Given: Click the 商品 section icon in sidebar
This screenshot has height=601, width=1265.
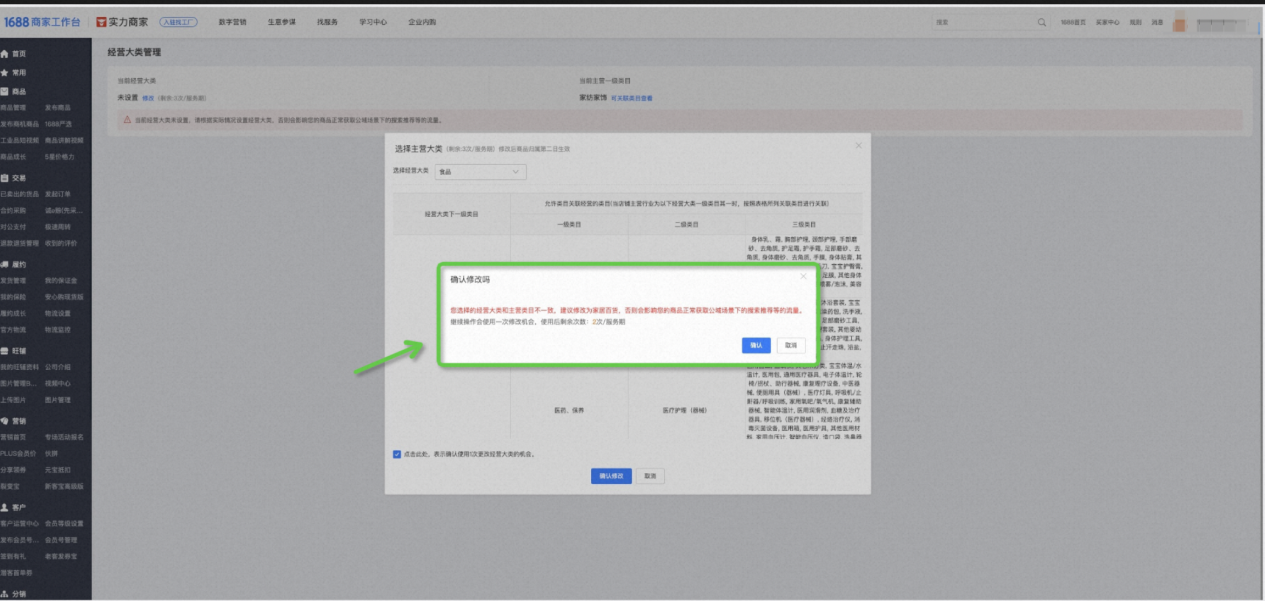Looking at the screenshot, I should [6, 92].
